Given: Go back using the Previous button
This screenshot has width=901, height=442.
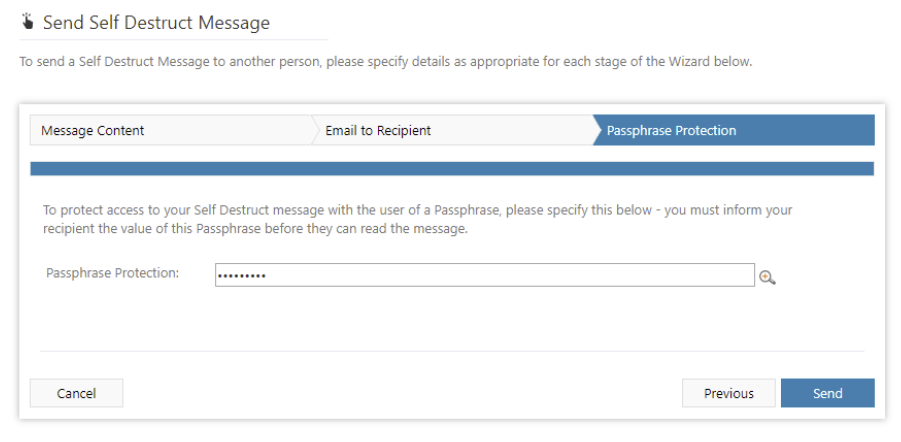Looking at the screenshot, I should point(728,393).
